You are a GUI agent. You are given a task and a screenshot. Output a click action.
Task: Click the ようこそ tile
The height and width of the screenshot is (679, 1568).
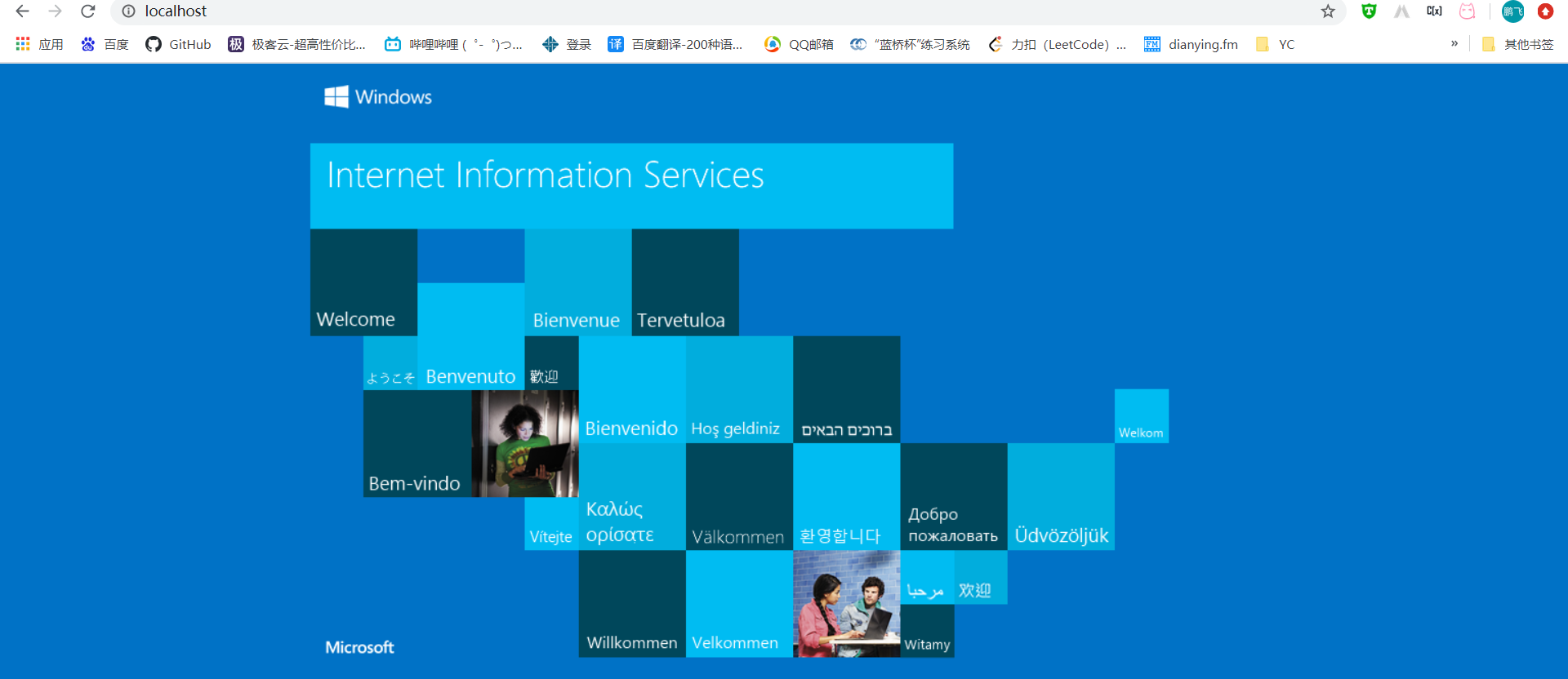tap(390, 363)
